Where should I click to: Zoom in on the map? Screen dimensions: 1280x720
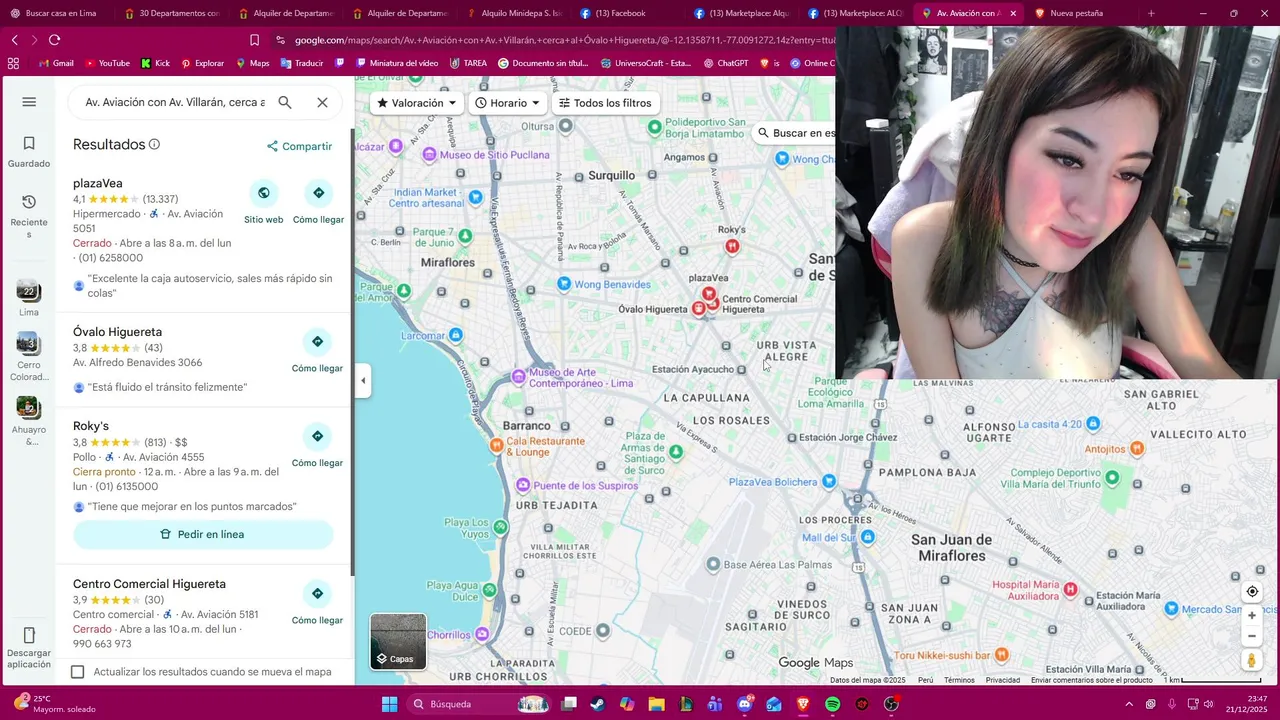click(1251, 615)
